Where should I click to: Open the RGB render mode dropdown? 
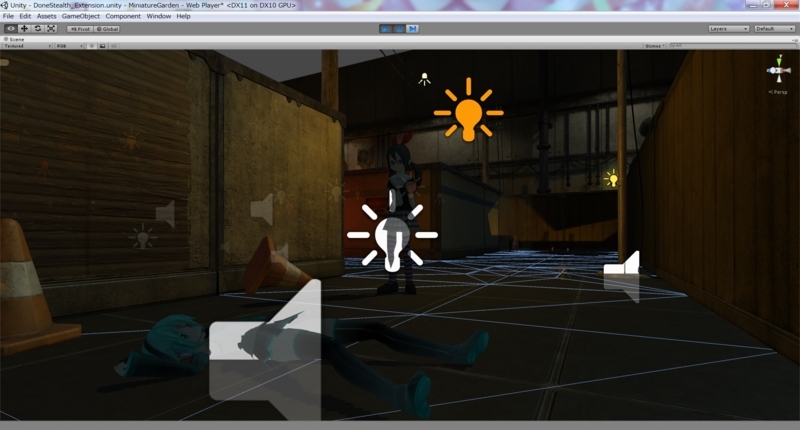[69, 46]
